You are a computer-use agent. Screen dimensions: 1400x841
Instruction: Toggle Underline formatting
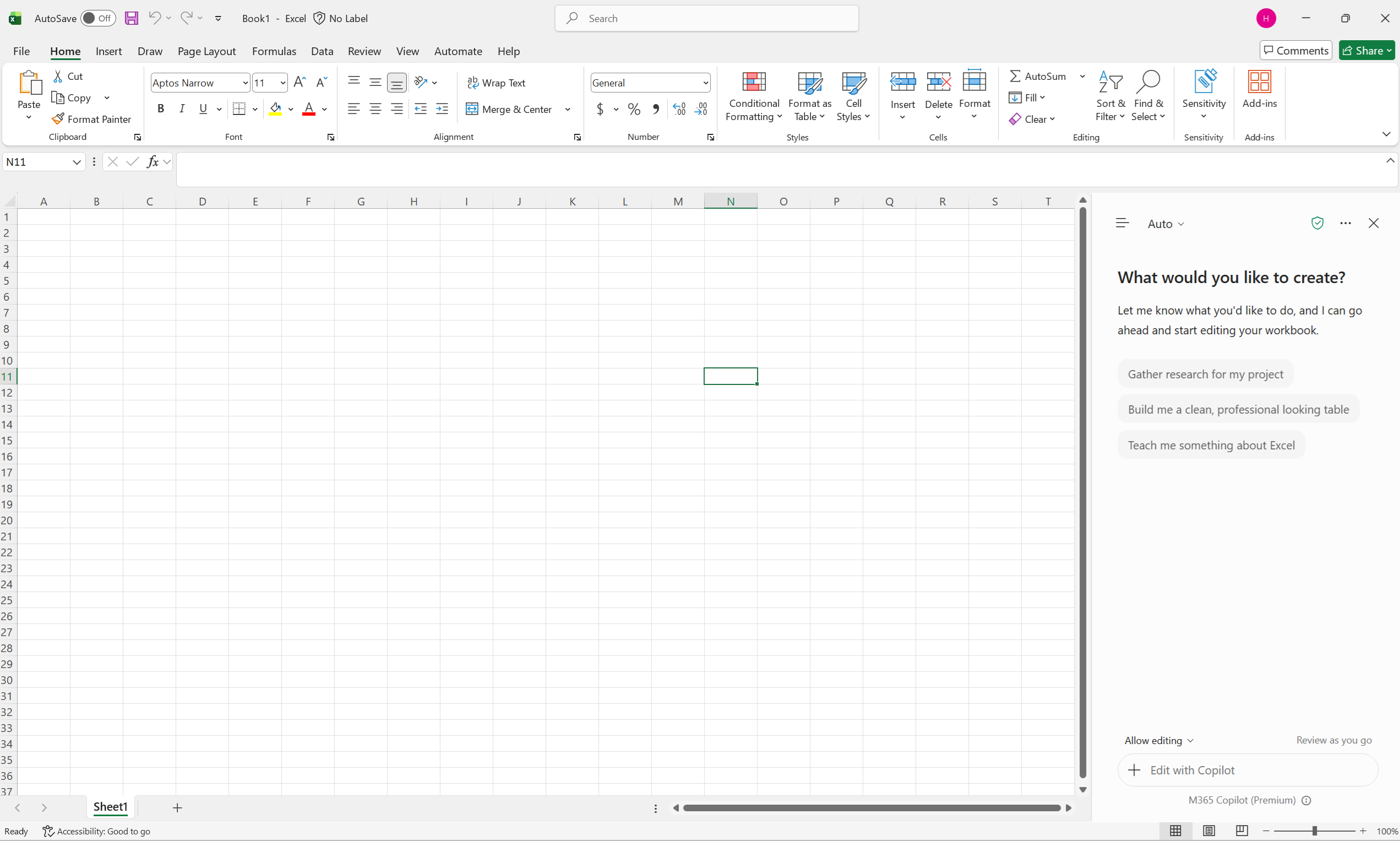[203, 109]
